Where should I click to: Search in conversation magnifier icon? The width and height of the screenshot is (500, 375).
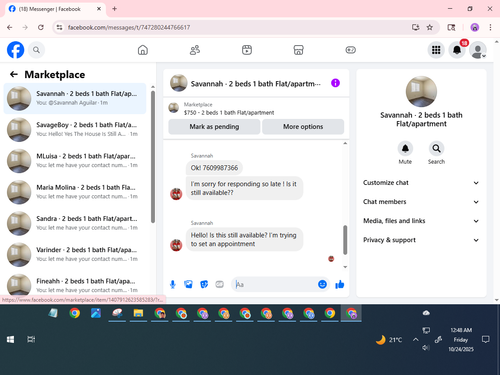pos(436,148)
